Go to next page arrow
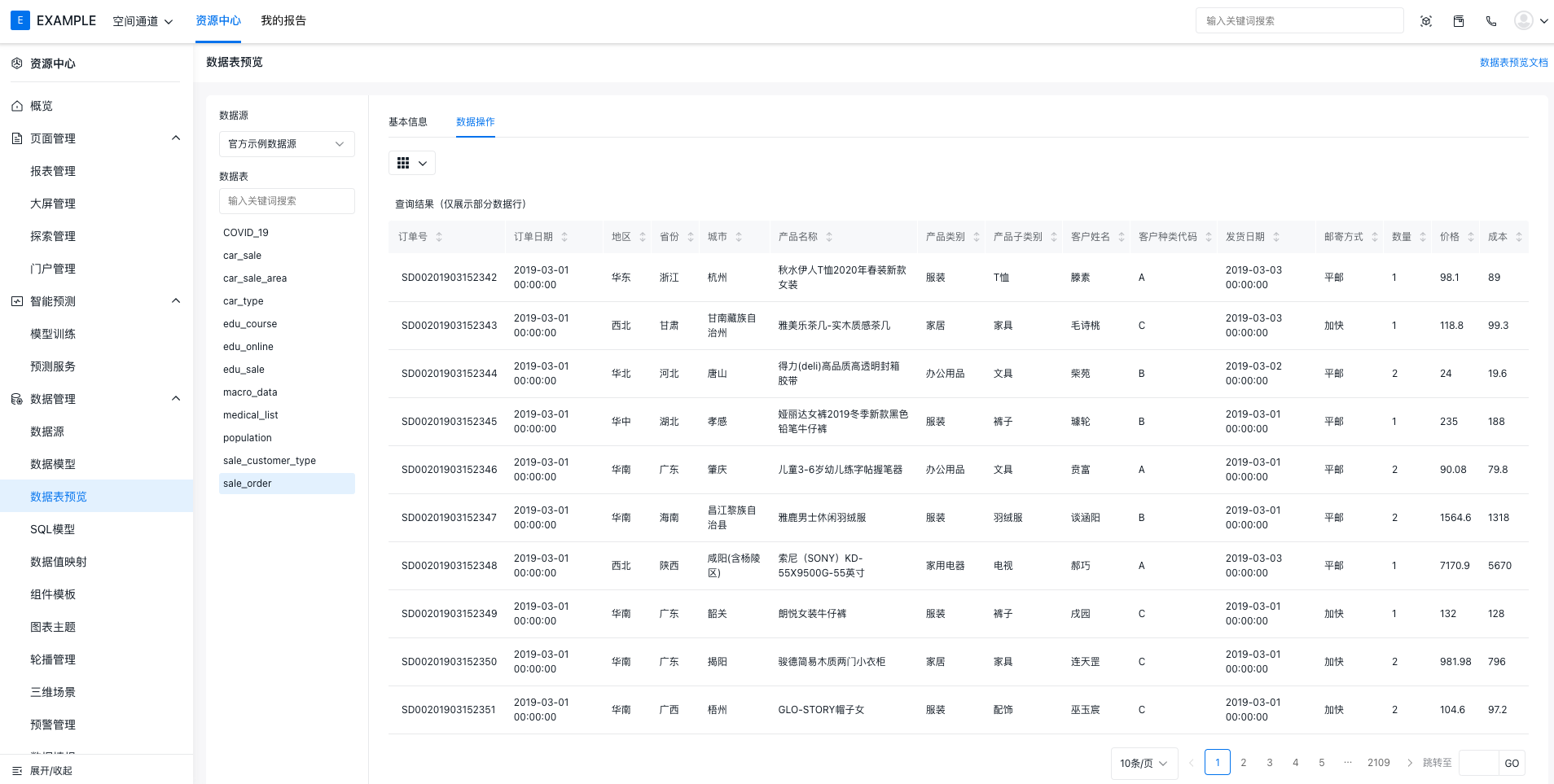This screenshot has width=1554, height=784. click(1410, 763)
